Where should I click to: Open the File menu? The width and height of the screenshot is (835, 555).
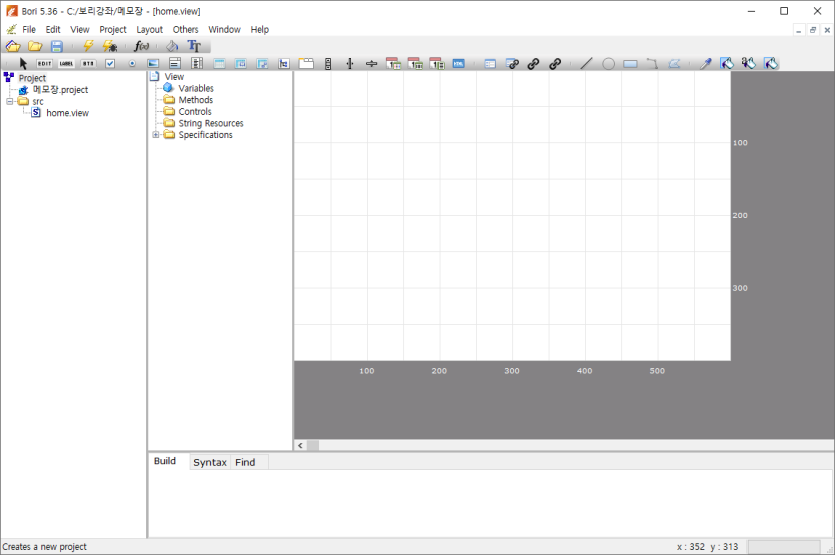tap(29, 30)
